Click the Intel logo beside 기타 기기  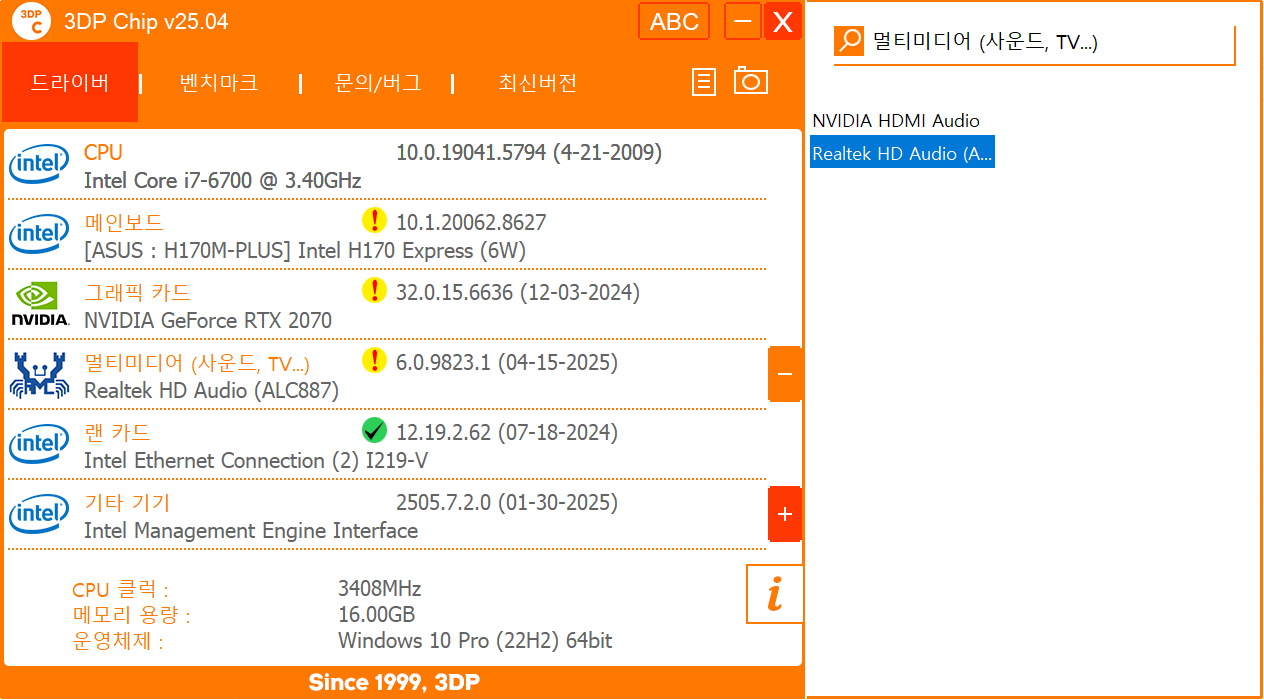pyautogui.click(x=39, y=515)
